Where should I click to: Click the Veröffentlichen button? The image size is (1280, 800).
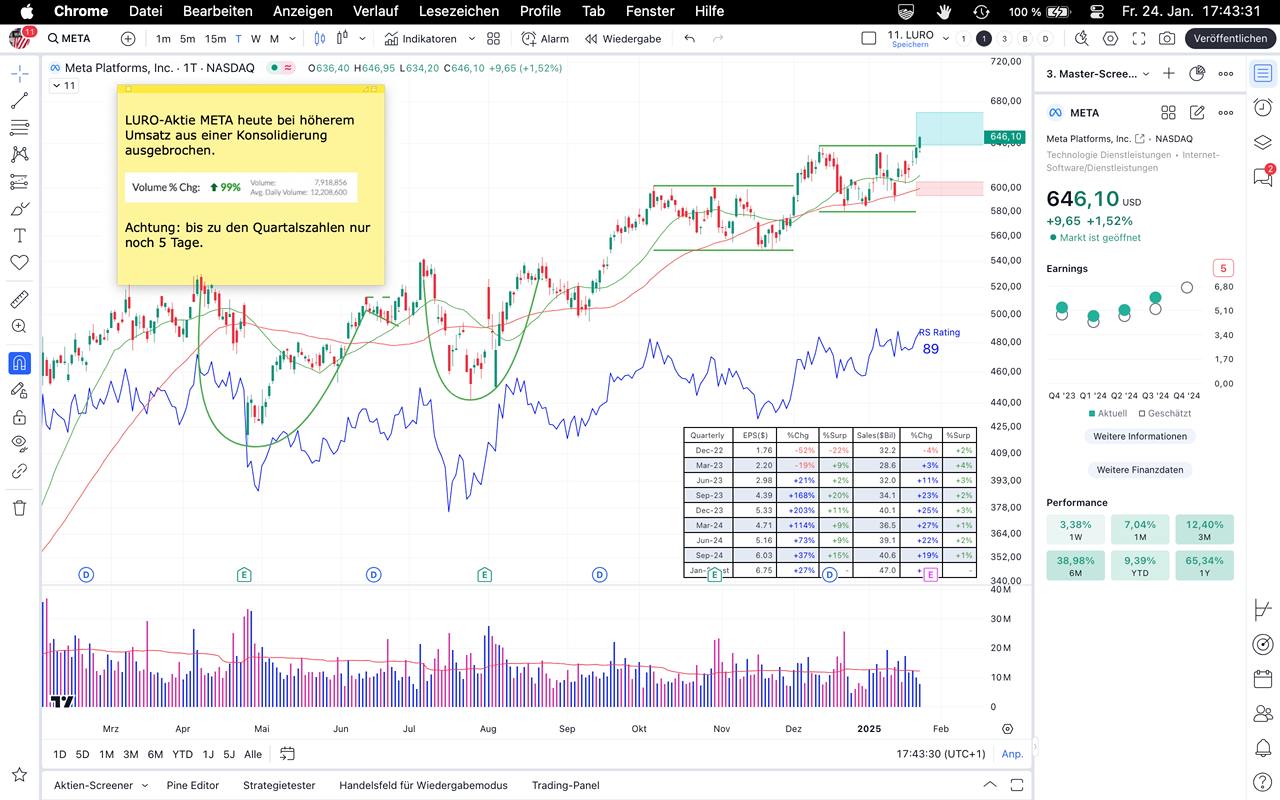coord(1230,39)
